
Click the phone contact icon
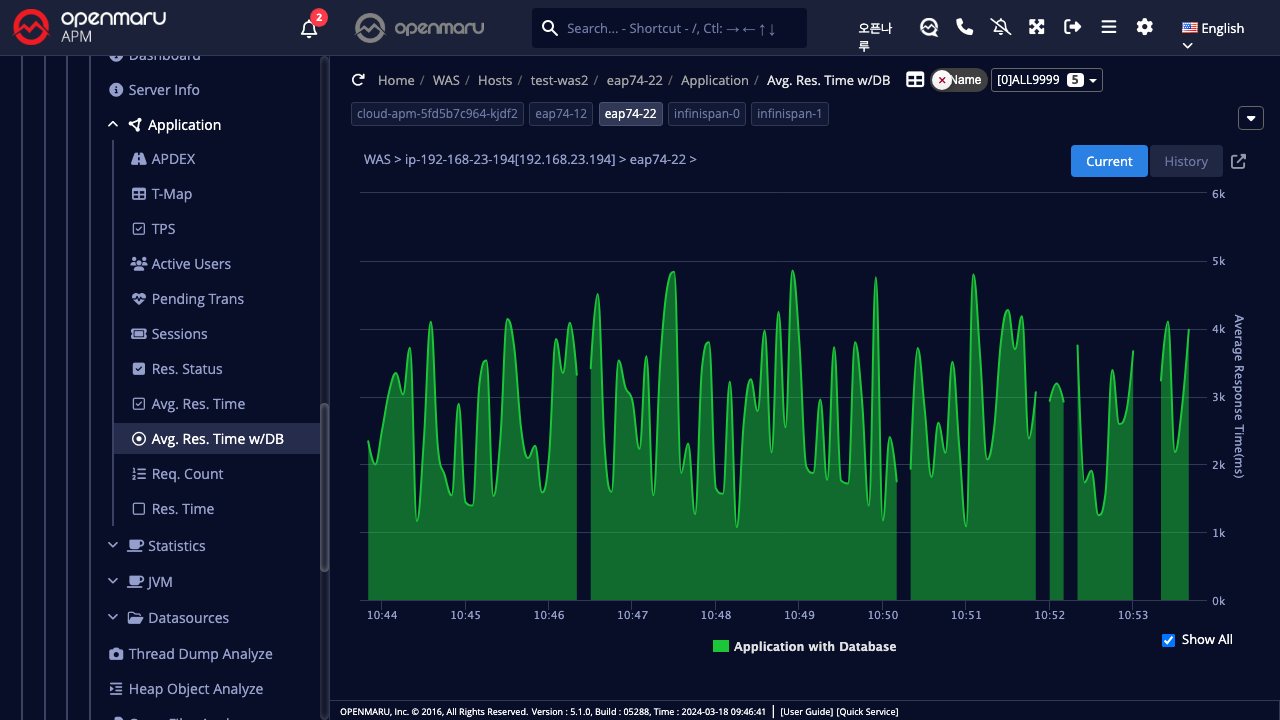(x=965, y=27)
